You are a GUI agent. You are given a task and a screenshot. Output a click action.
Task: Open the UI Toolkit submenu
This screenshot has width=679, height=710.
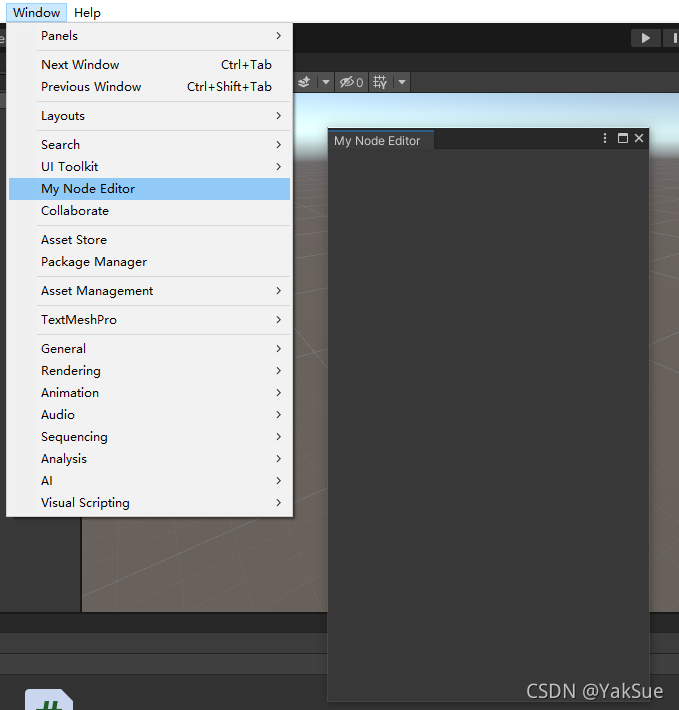click(x=149, y=167)
